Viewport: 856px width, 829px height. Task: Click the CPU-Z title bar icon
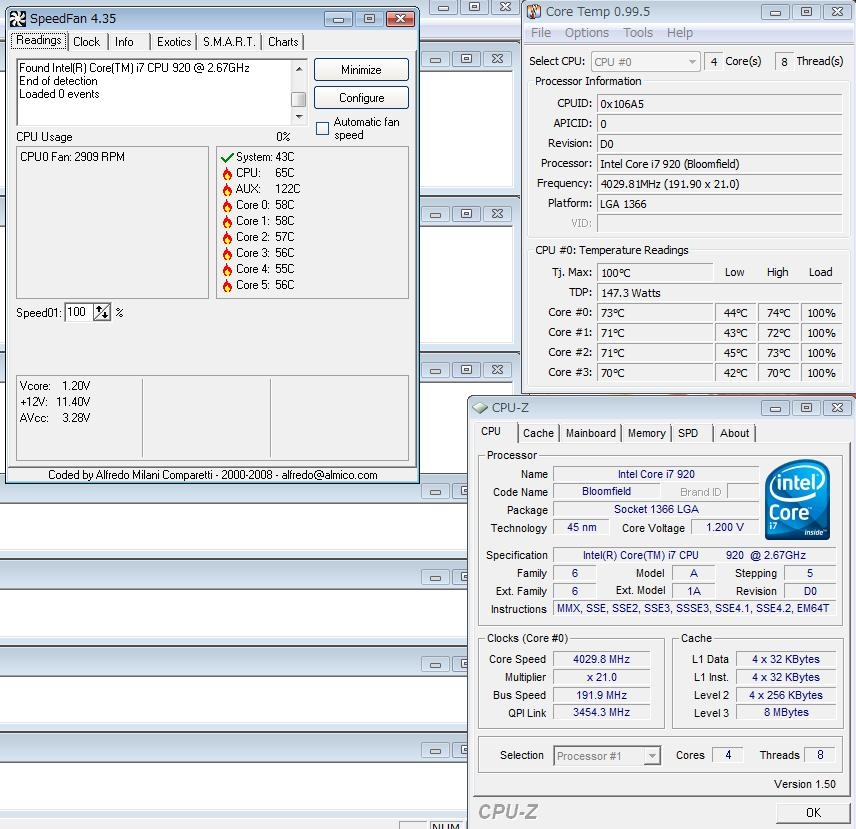[x=480, y=408]
